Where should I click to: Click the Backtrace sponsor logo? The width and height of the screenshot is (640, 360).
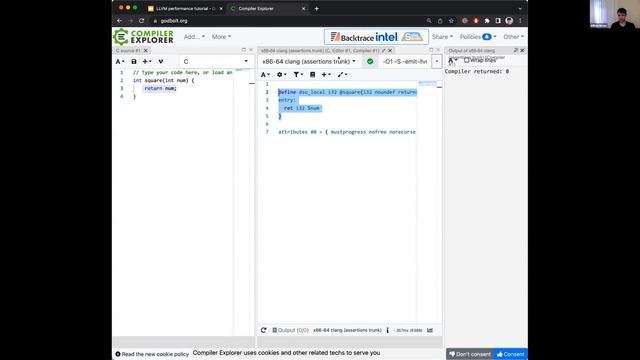pos(352,37)
